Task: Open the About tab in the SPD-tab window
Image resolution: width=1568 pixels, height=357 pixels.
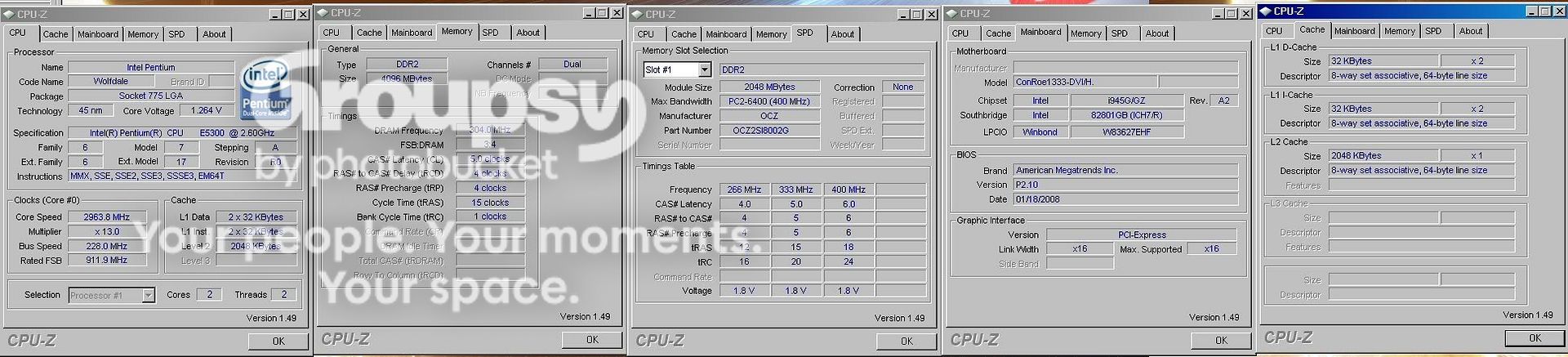Action: point(843,34)
